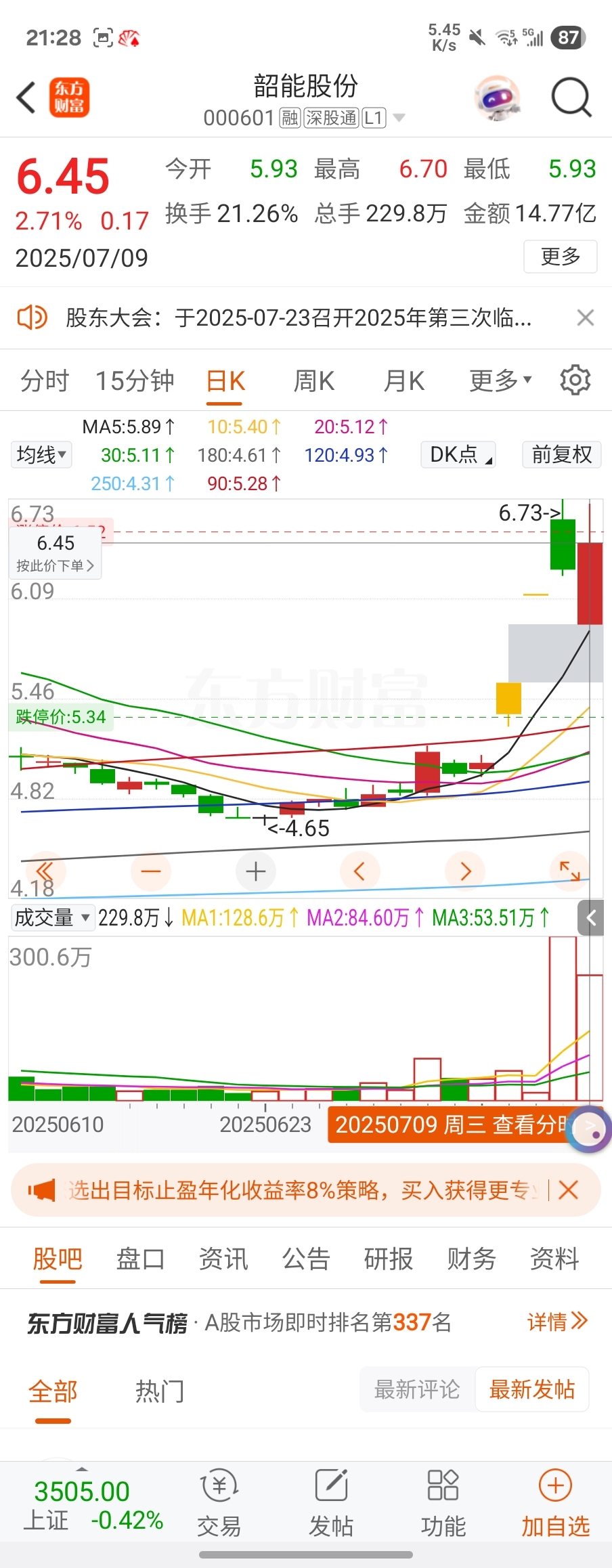
Task: Tap MA5:5.89 moving average label
Action: (x=129, y=427)
